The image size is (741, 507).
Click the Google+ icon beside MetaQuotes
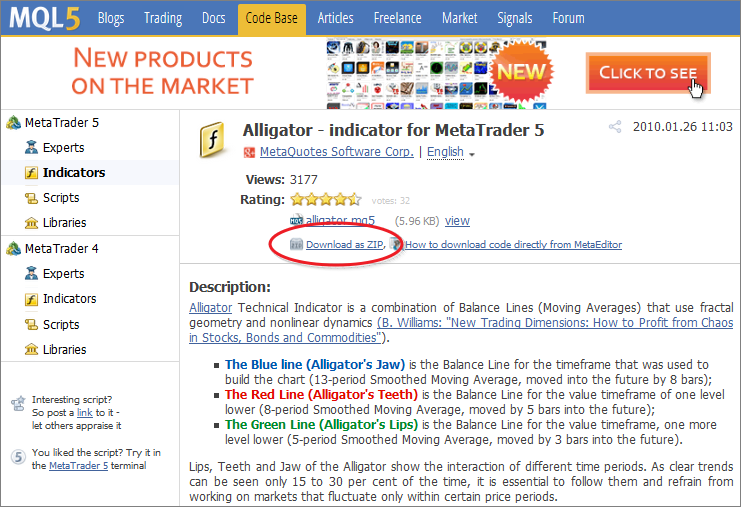(x=249, y=152)
